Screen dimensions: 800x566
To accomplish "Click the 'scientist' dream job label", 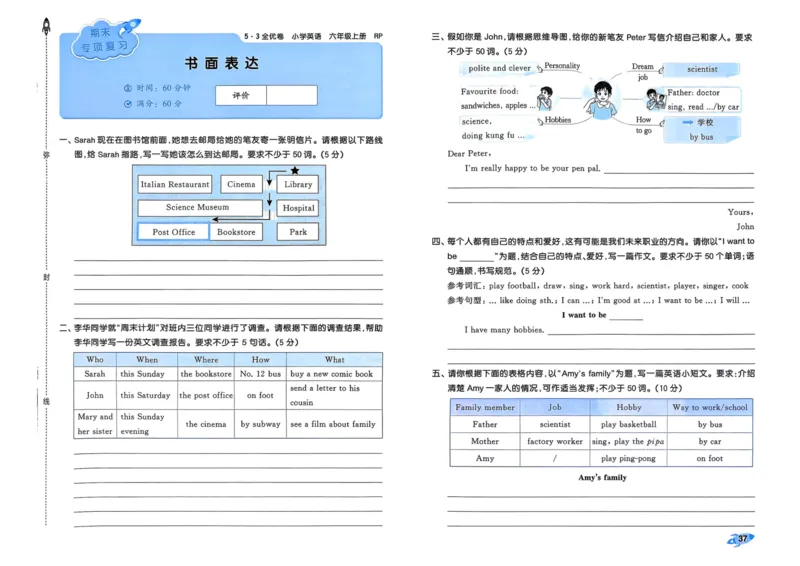I will tap(702, 69).
